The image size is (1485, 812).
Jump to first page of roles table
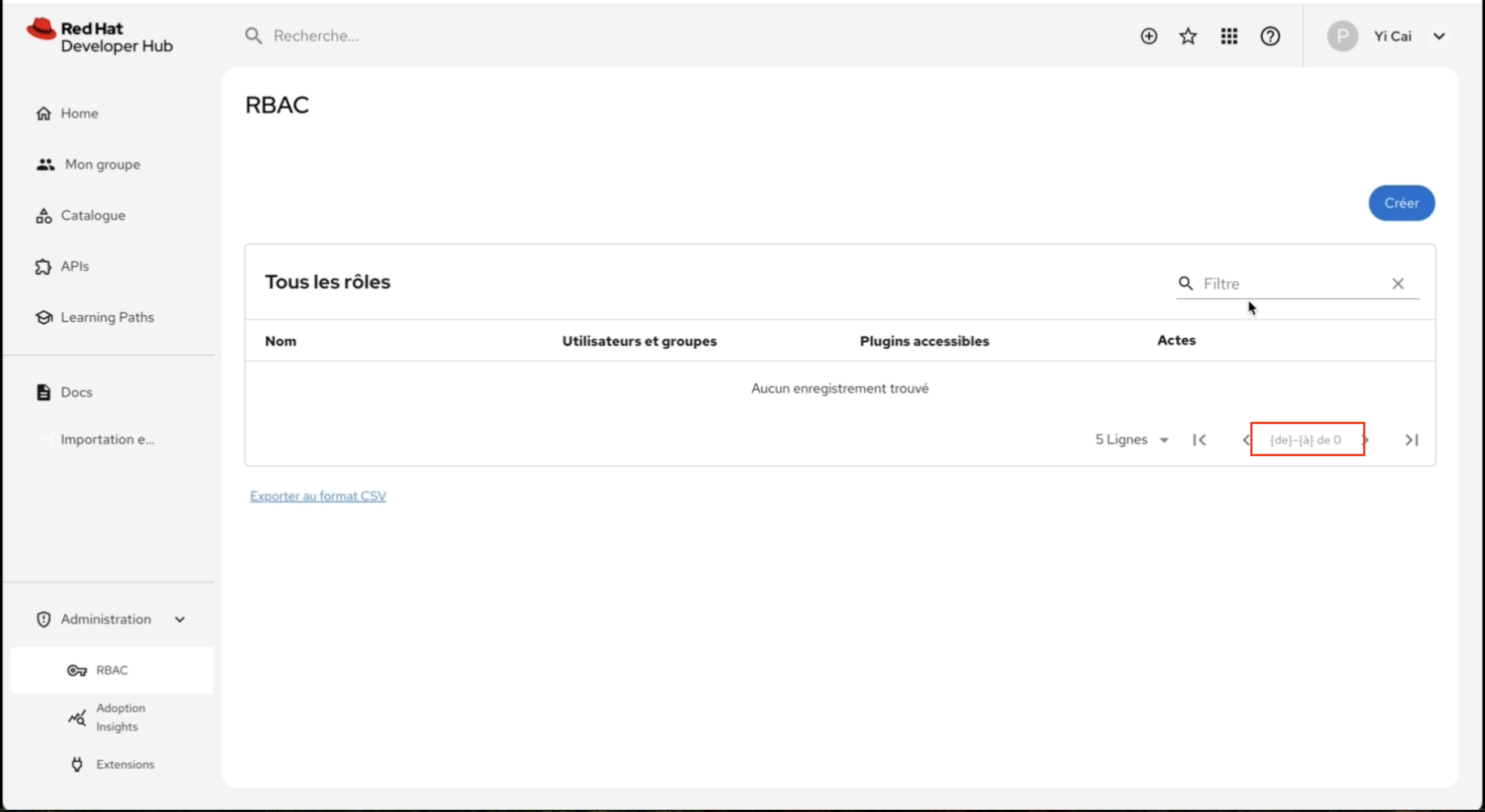[1200, 440]
